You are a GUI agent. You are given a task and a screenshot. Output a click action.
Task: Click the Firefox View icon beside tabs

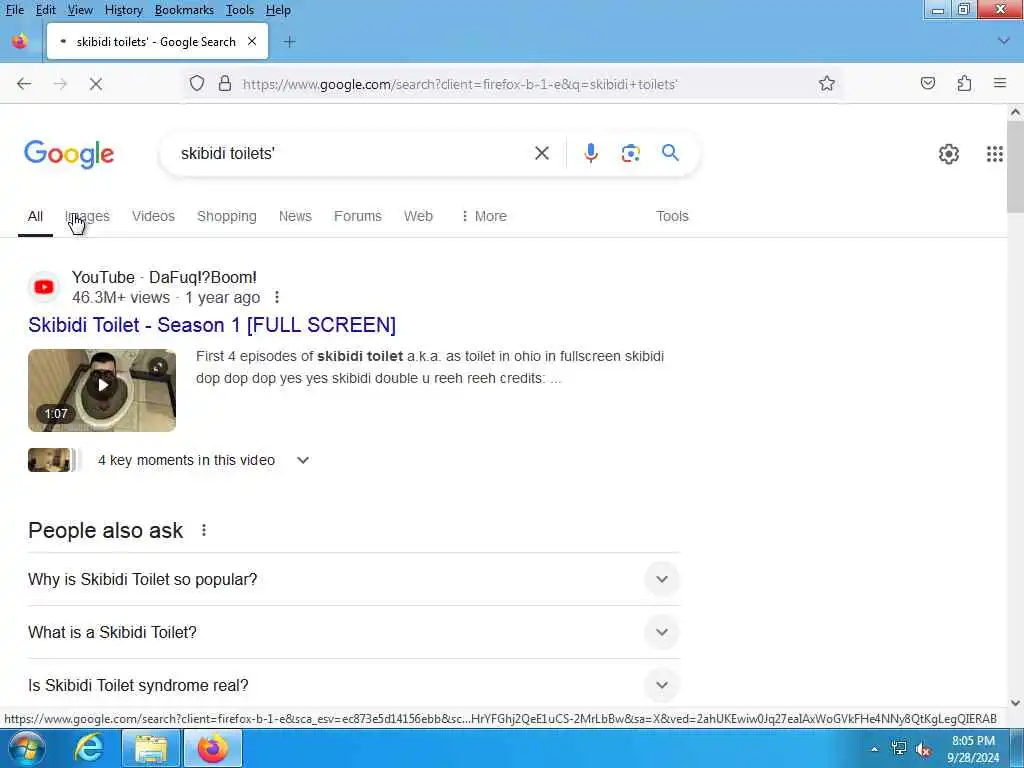(x=20, y=41)
